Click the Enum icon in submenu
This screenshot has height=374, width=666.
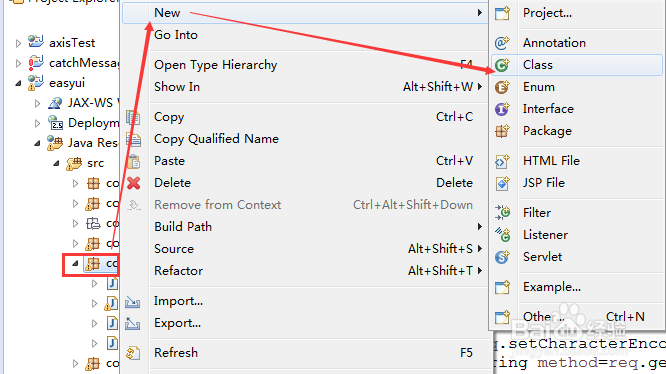click(502, 87)
